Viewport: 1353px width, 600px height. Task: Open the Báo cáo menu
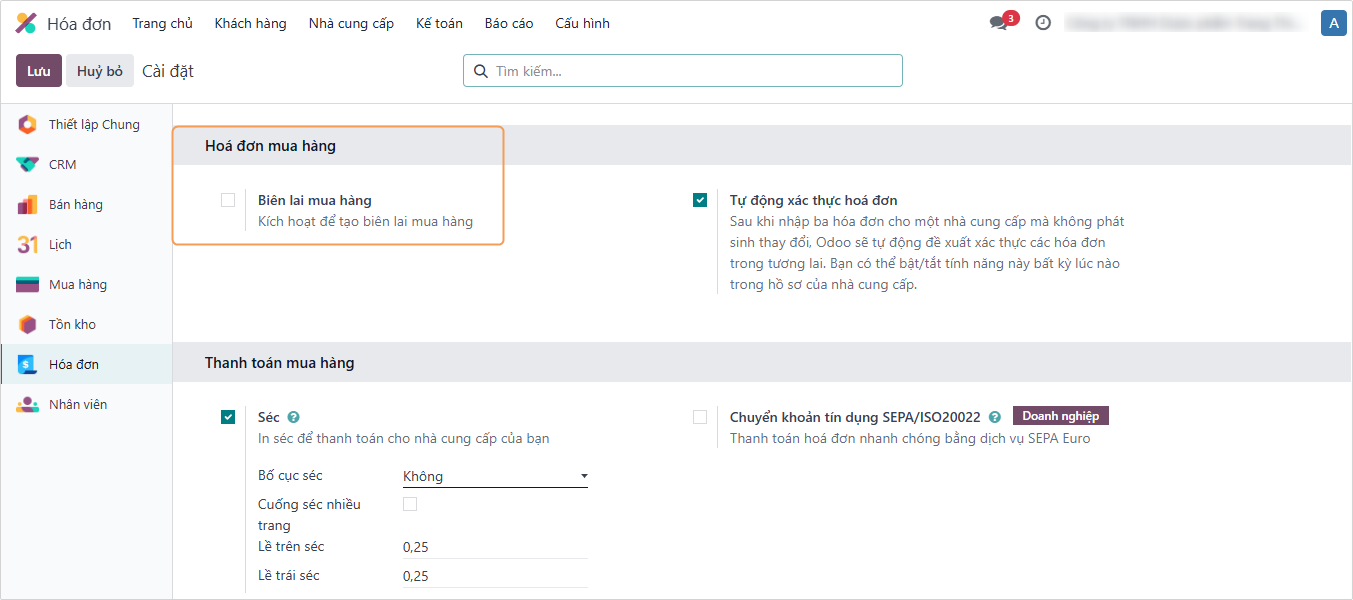(509, 23)
